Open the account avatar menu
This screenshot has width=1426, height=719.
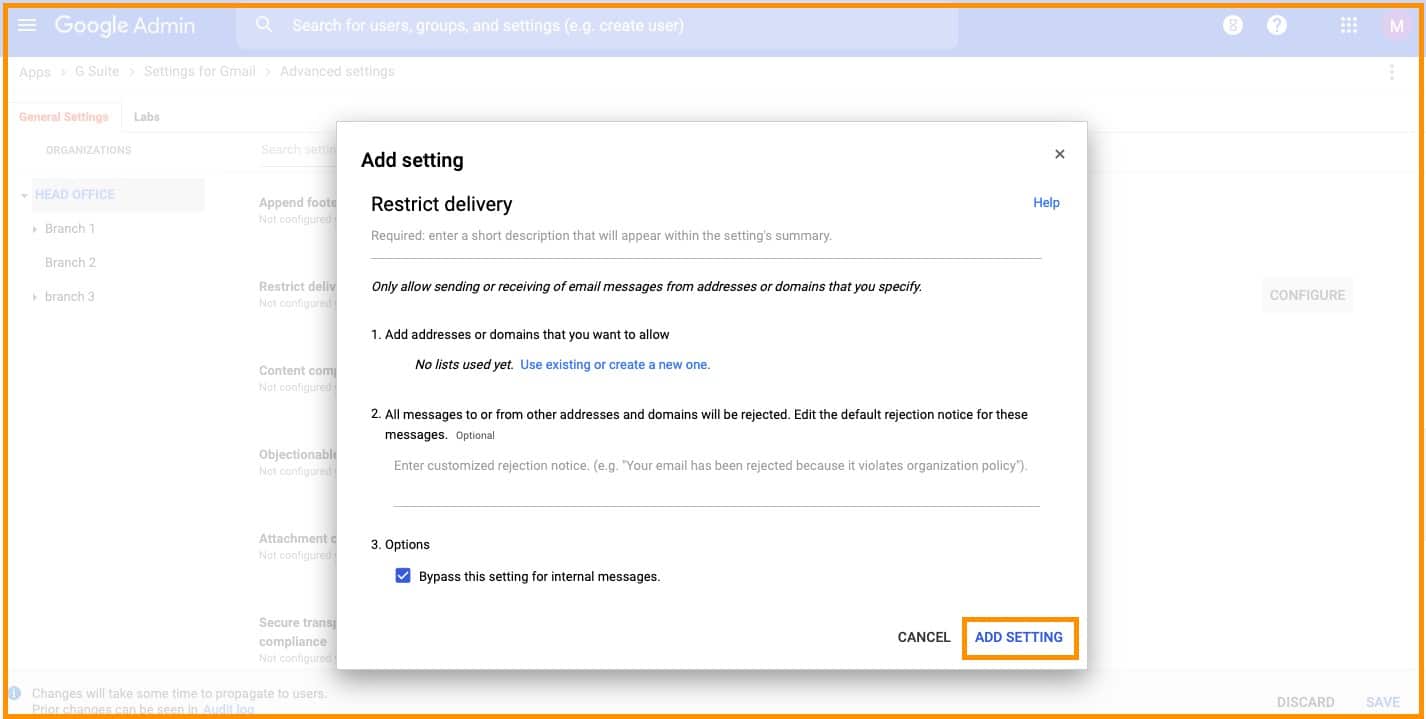(x=1397, y=26)
